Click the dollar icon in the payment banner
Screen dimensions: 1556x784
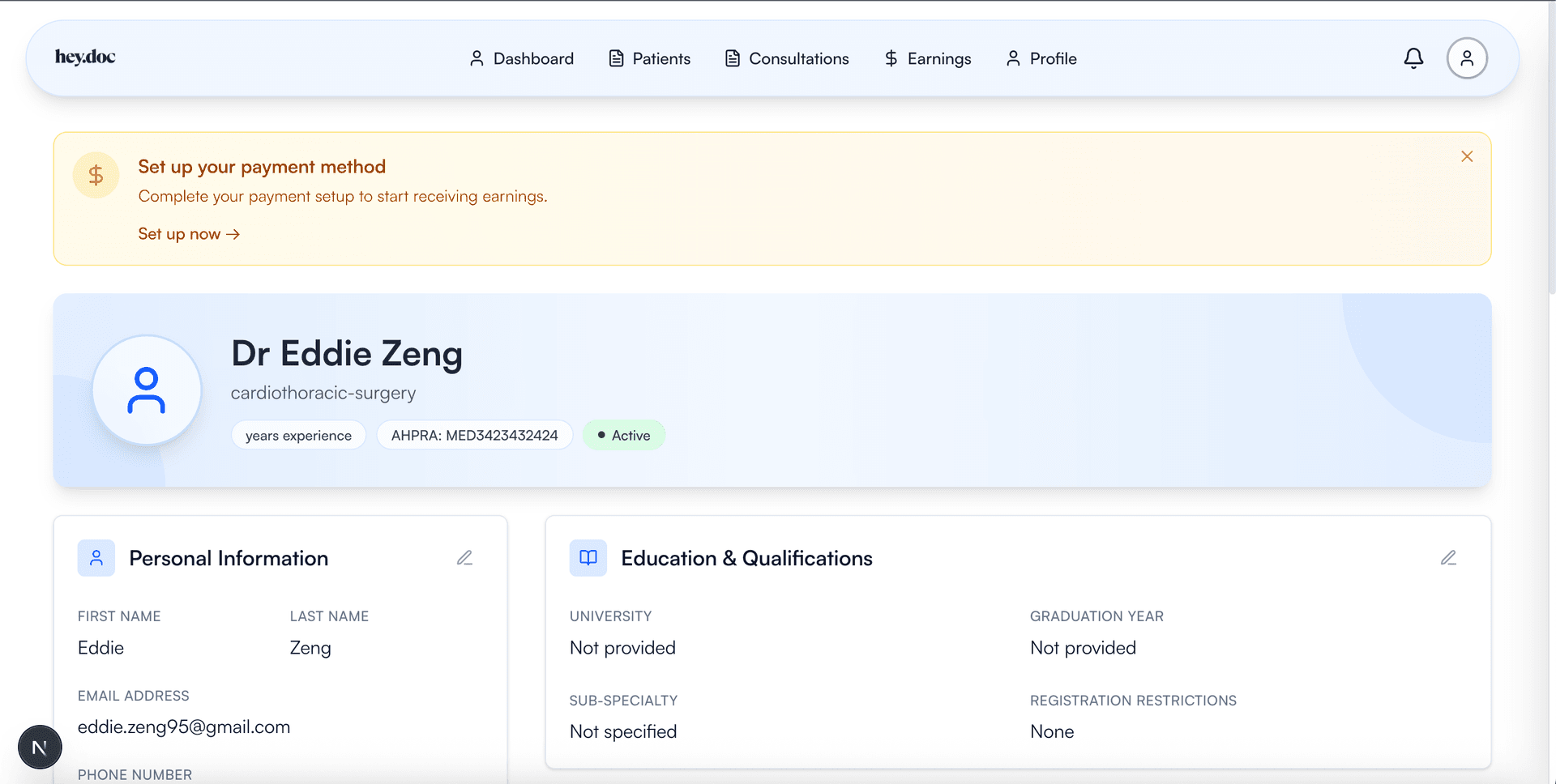tap(96, 174)
